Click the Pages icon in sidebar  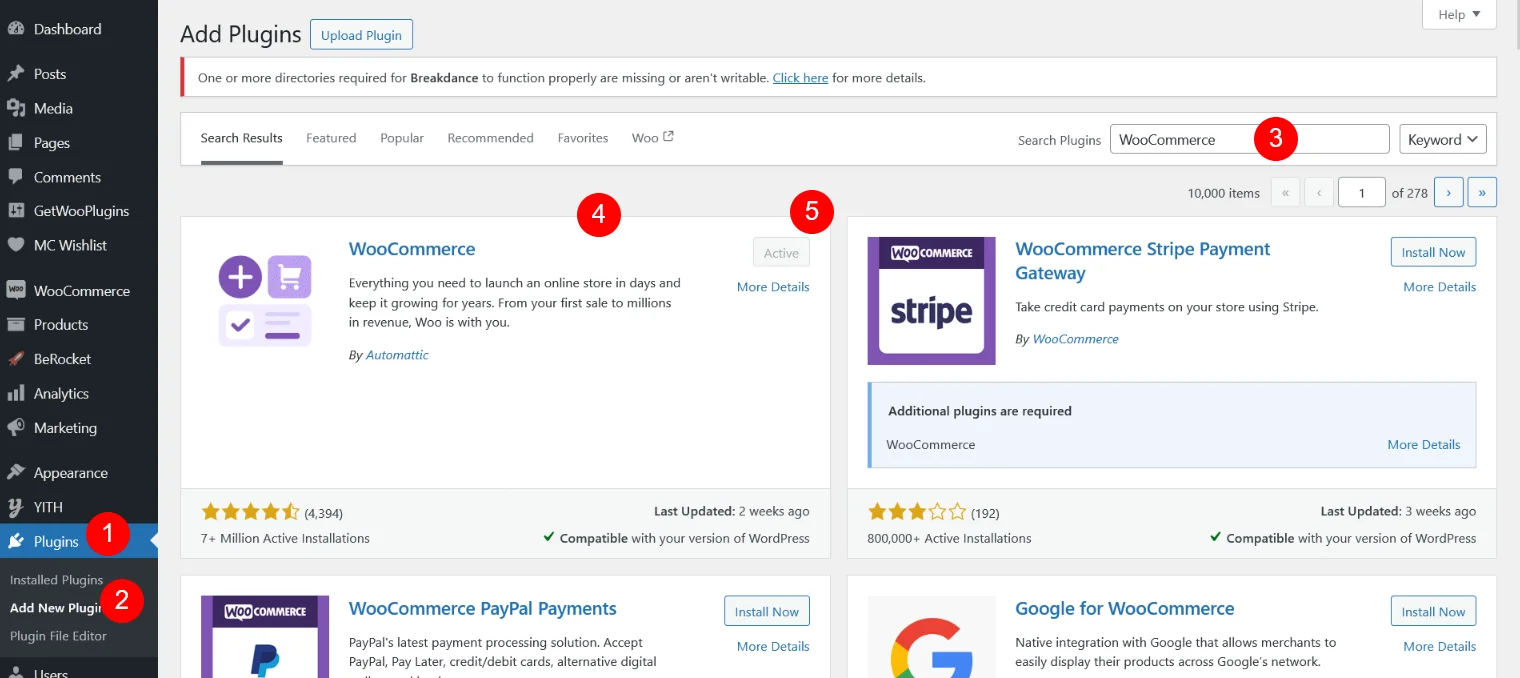point(16,143)
